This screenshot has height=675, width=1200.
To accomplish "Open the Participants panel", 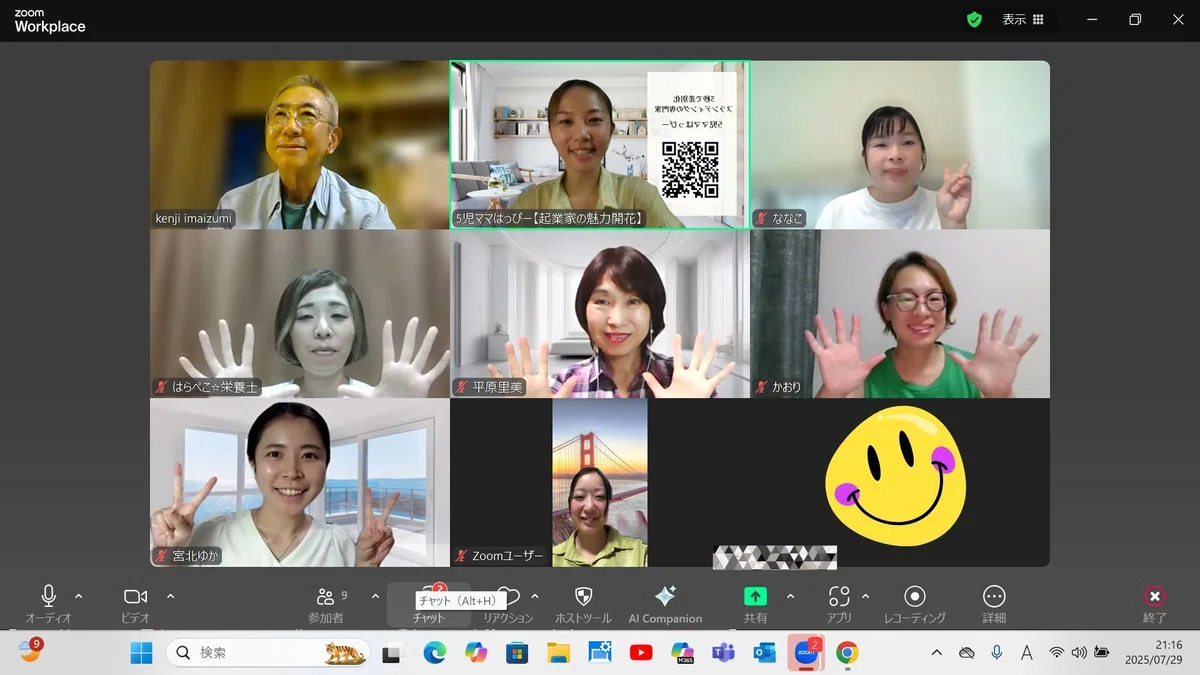I will pos(326,605).
